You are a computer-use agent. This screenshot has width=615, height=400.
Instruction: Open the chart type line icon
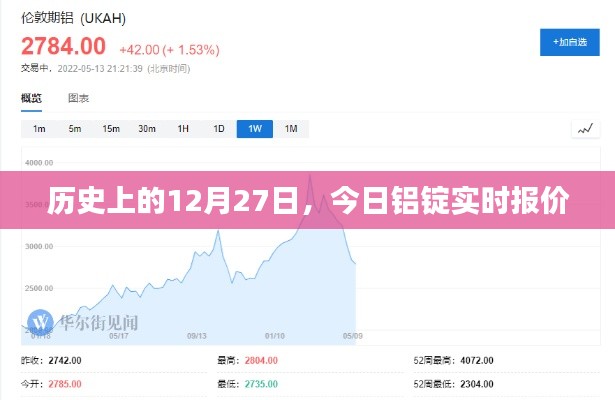[585, 129]
